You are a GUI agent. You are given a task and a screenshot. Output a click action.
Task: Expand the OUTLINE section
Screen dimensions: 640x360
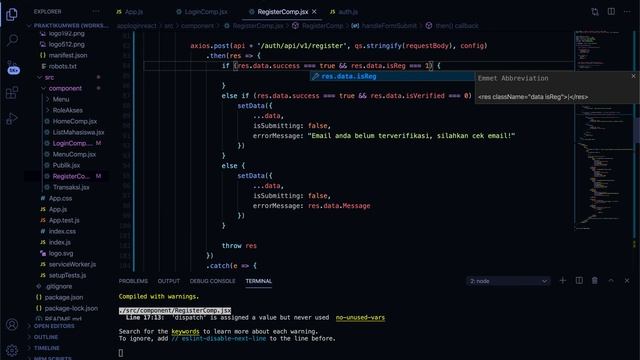click(x=46, y=337)
